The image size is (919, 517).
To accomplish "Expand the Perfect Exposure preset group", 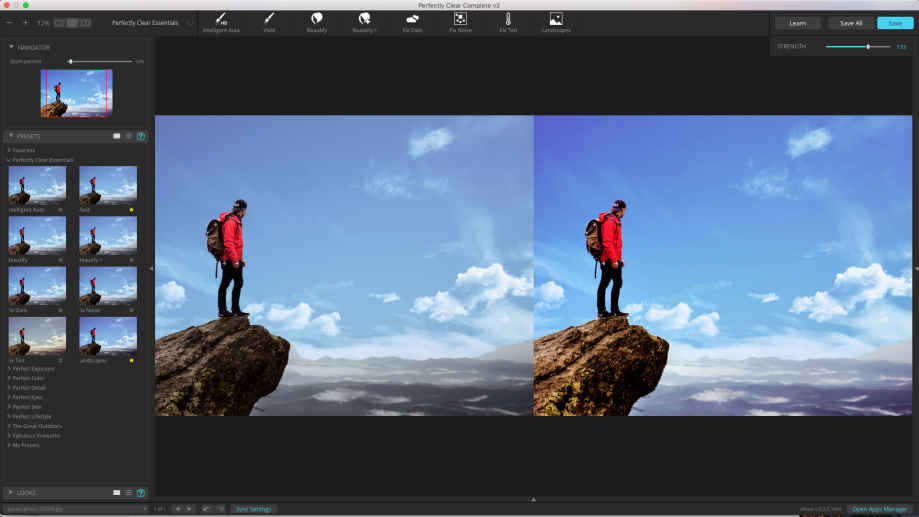I will [x=31, y=369].
